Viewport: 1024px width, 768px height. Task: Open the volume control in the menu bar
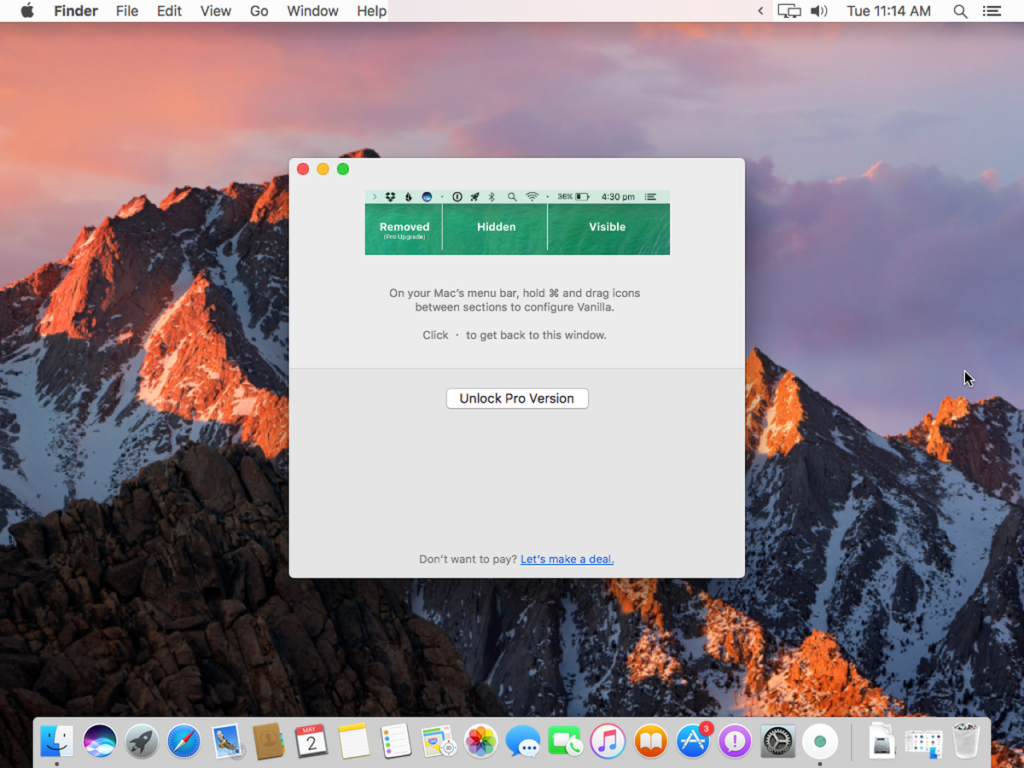click(x=816, y=11)
